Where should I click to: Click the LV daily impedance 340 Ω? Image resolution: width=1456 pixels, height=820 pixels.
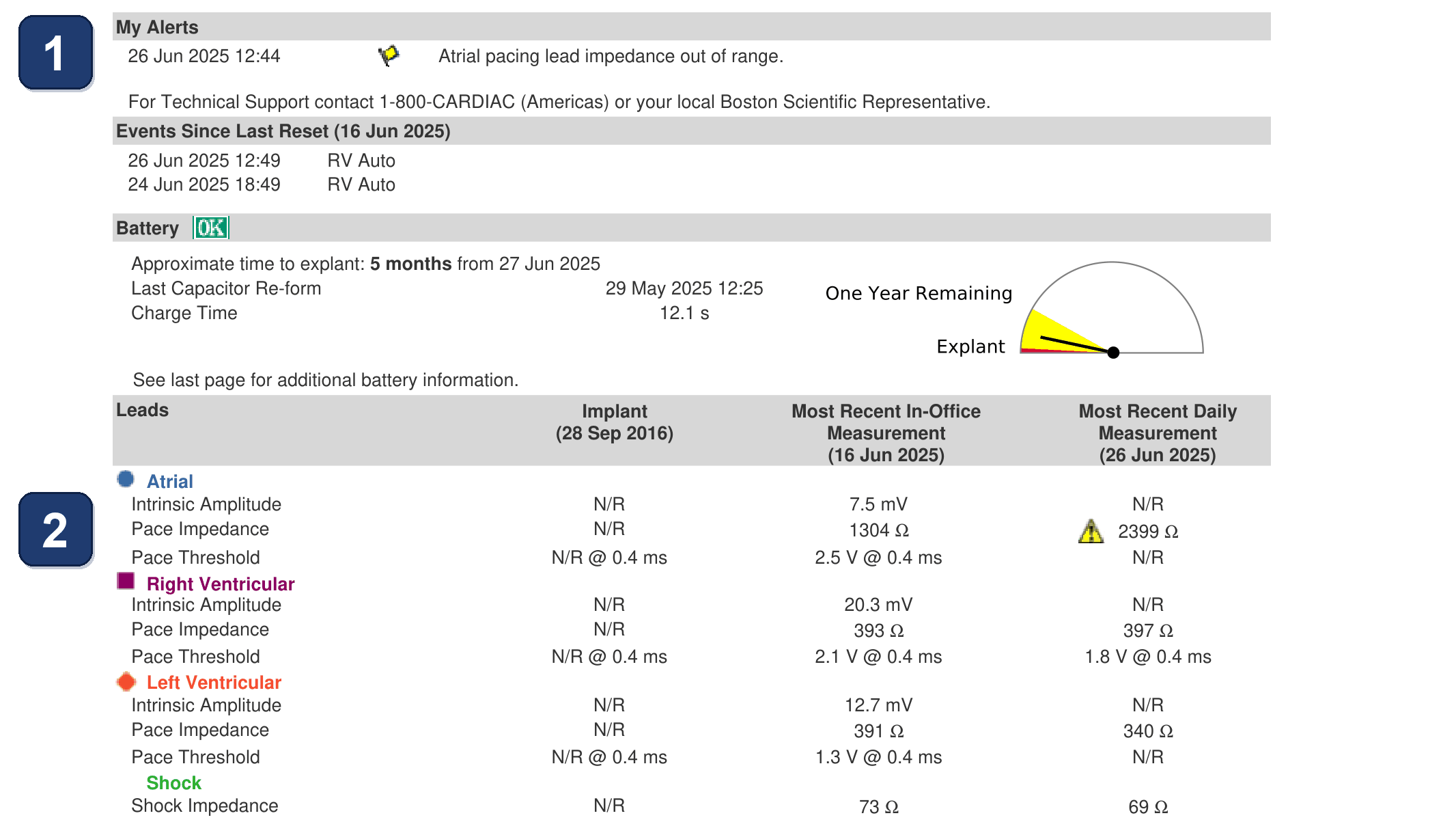point(1148,731)
